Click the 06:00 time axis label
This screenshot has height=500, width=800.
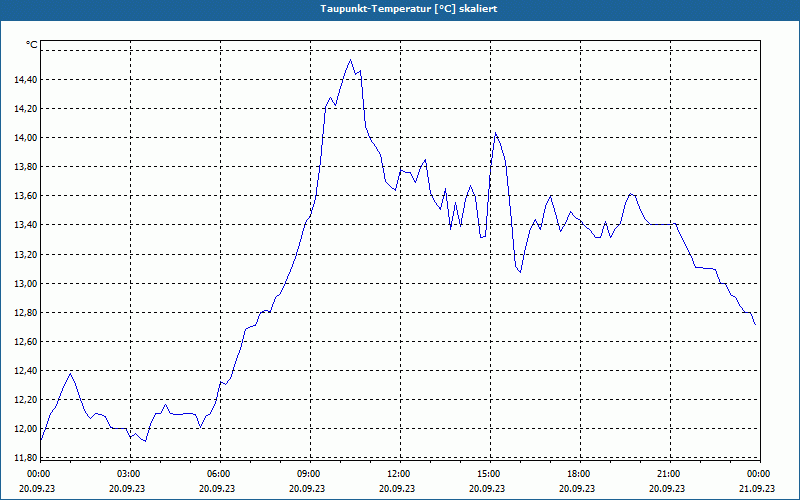click(x=219, y=474)
